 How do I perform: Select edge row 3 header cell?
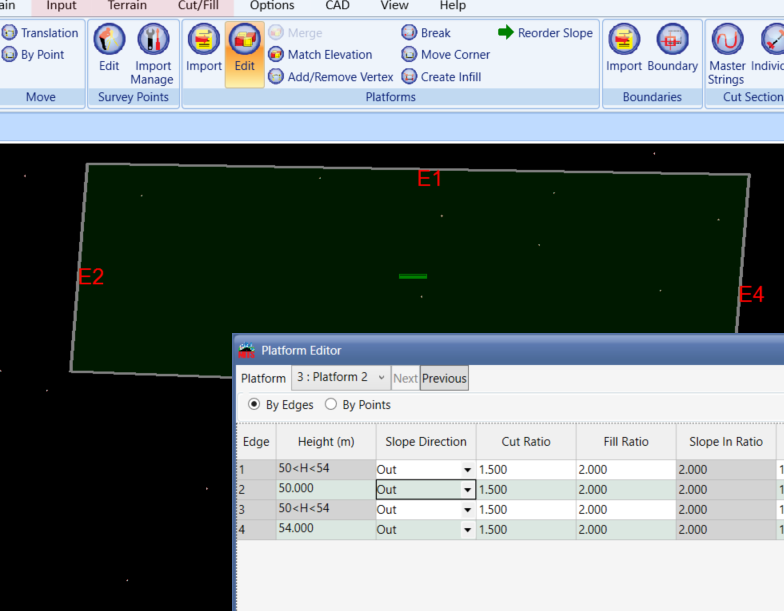point(256,510)
